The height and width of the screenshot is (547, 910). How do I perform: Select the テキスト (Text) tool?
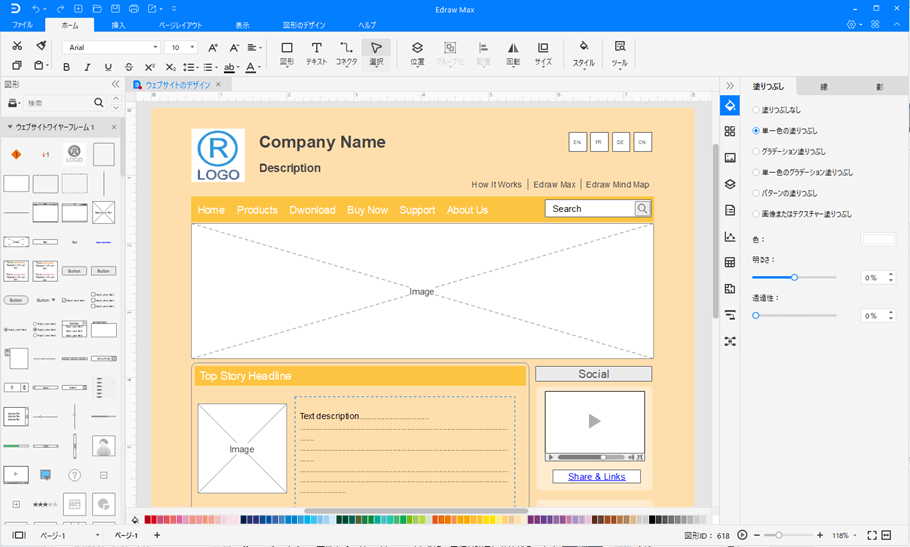316,53
